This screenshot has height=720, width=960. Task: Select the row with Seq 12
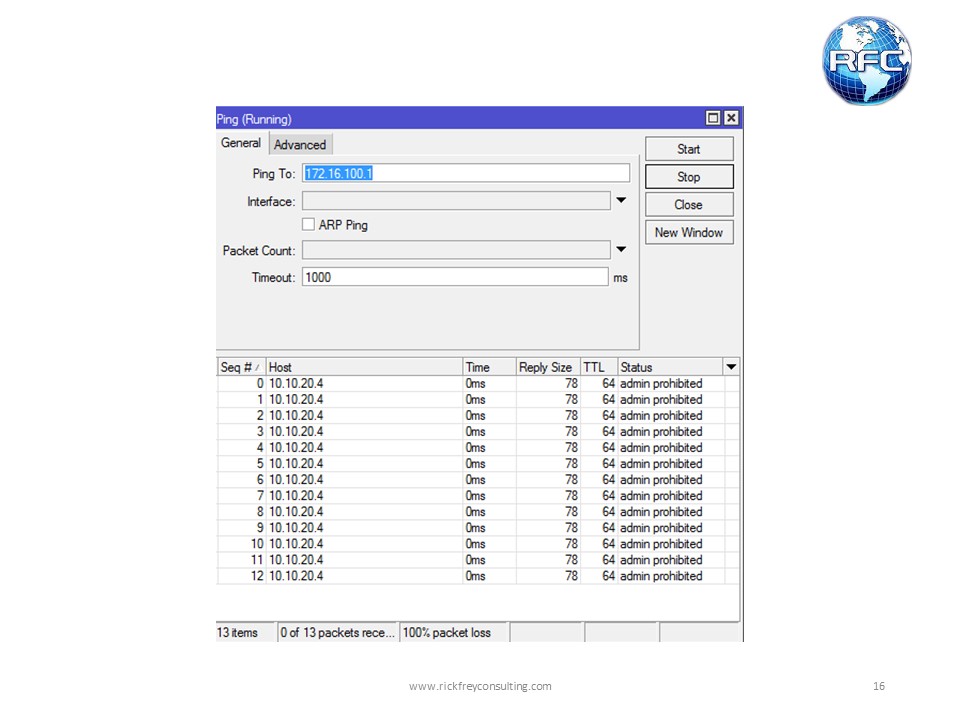tap(478, 576)
